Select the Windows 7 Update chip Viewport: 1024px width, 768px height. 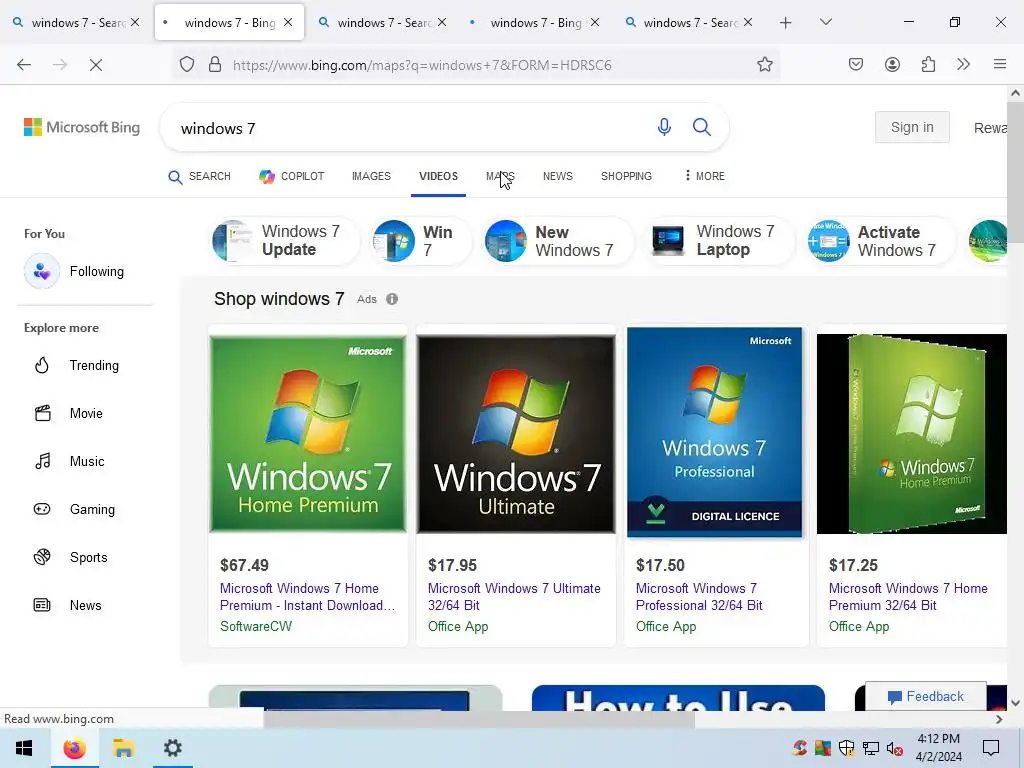click(x=285, y=241)
